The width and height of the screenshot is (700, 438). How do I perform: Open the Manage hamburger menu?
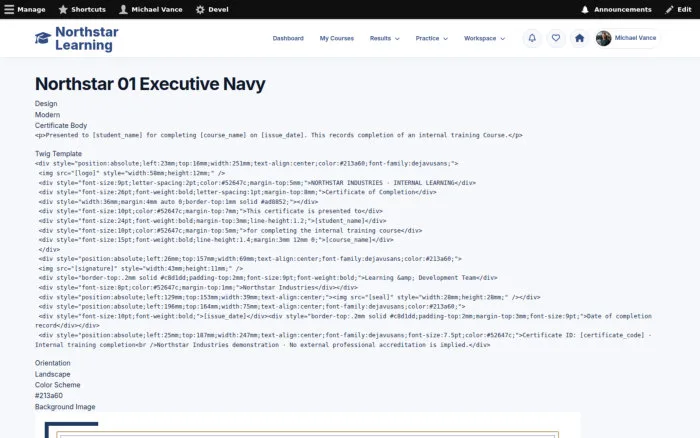25,9
